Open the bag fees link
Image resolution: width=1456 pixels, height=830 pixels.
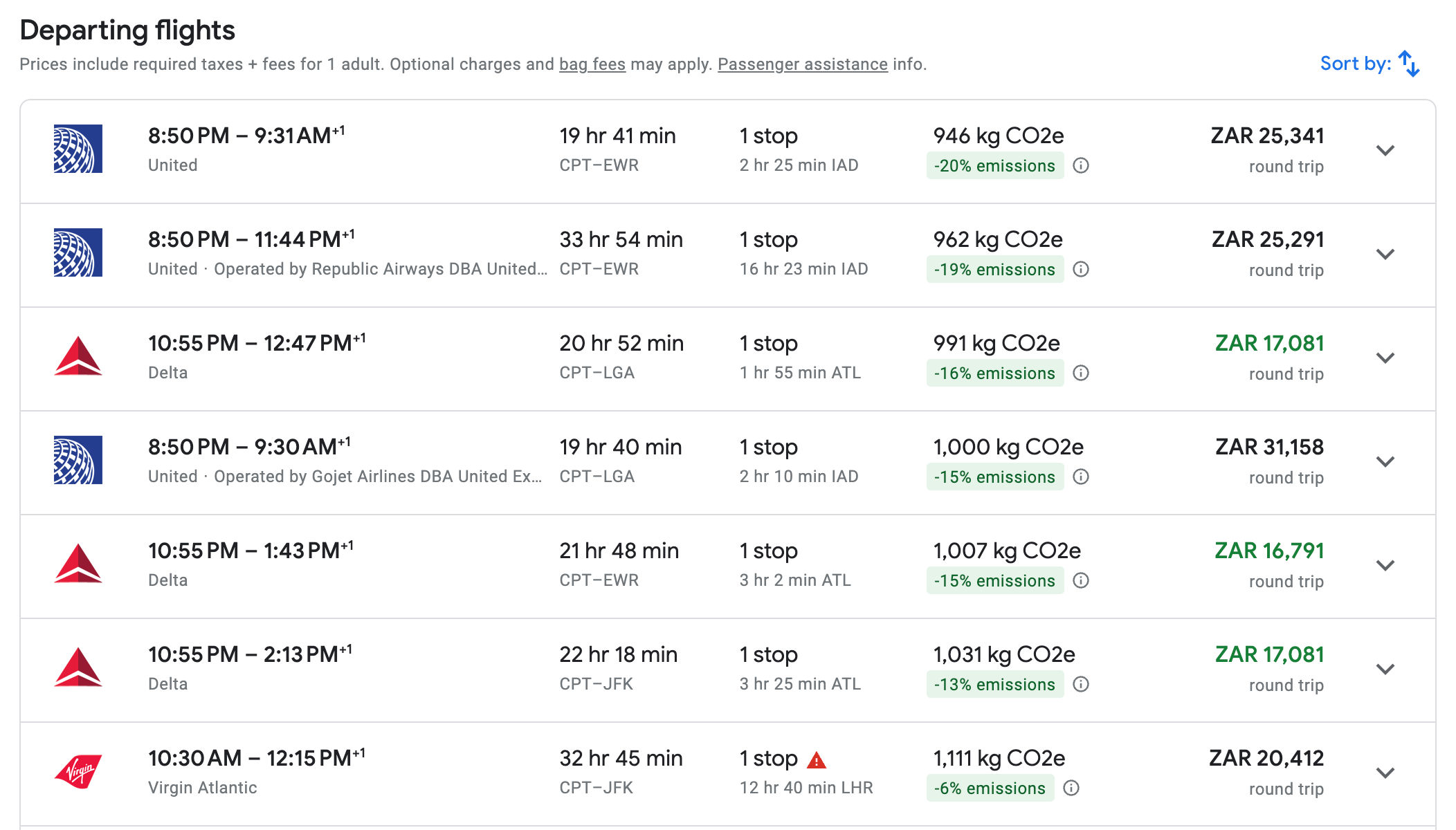point(592,64)
